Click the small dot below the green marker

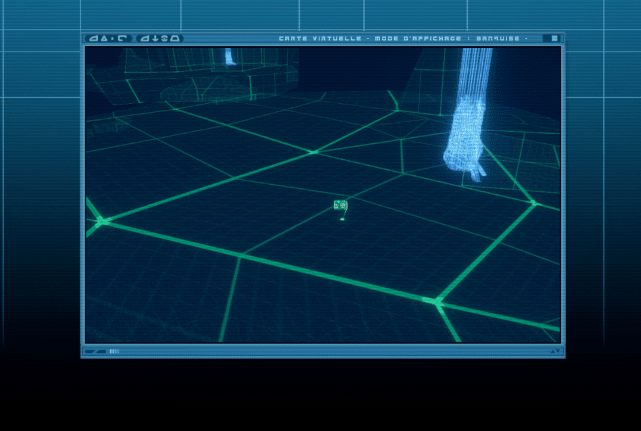coord(341,219)
